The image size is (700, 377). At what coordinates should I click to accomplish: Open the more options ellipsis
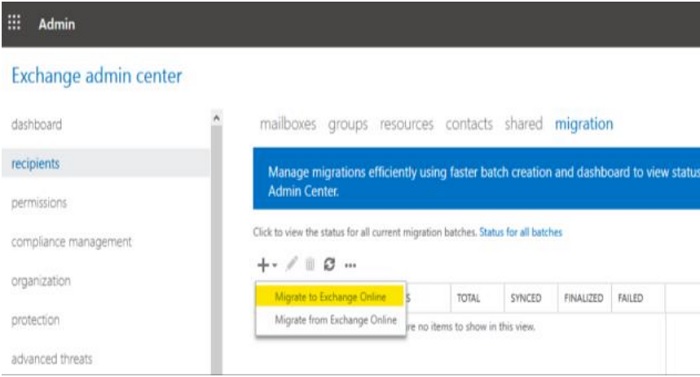(x=350, y=266)
